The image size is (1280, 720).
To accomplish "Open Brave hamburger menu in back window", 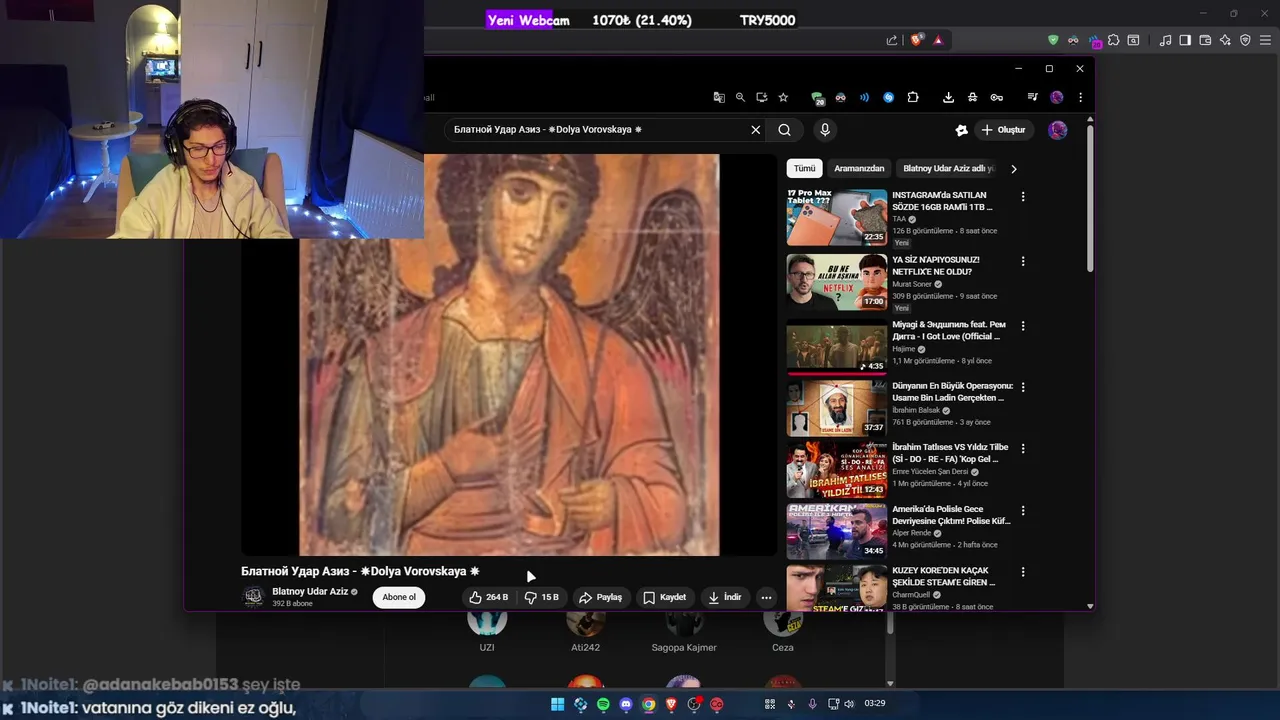I will click(x=1265, y=40).
